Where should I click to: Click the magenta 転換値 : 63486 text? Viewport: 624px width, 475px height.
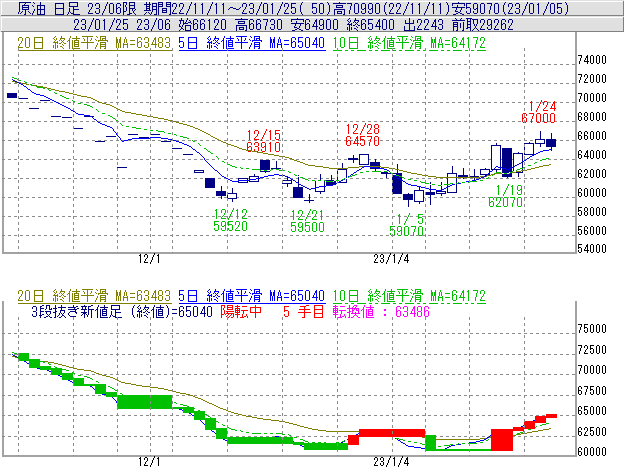click(x=381, y=311)
